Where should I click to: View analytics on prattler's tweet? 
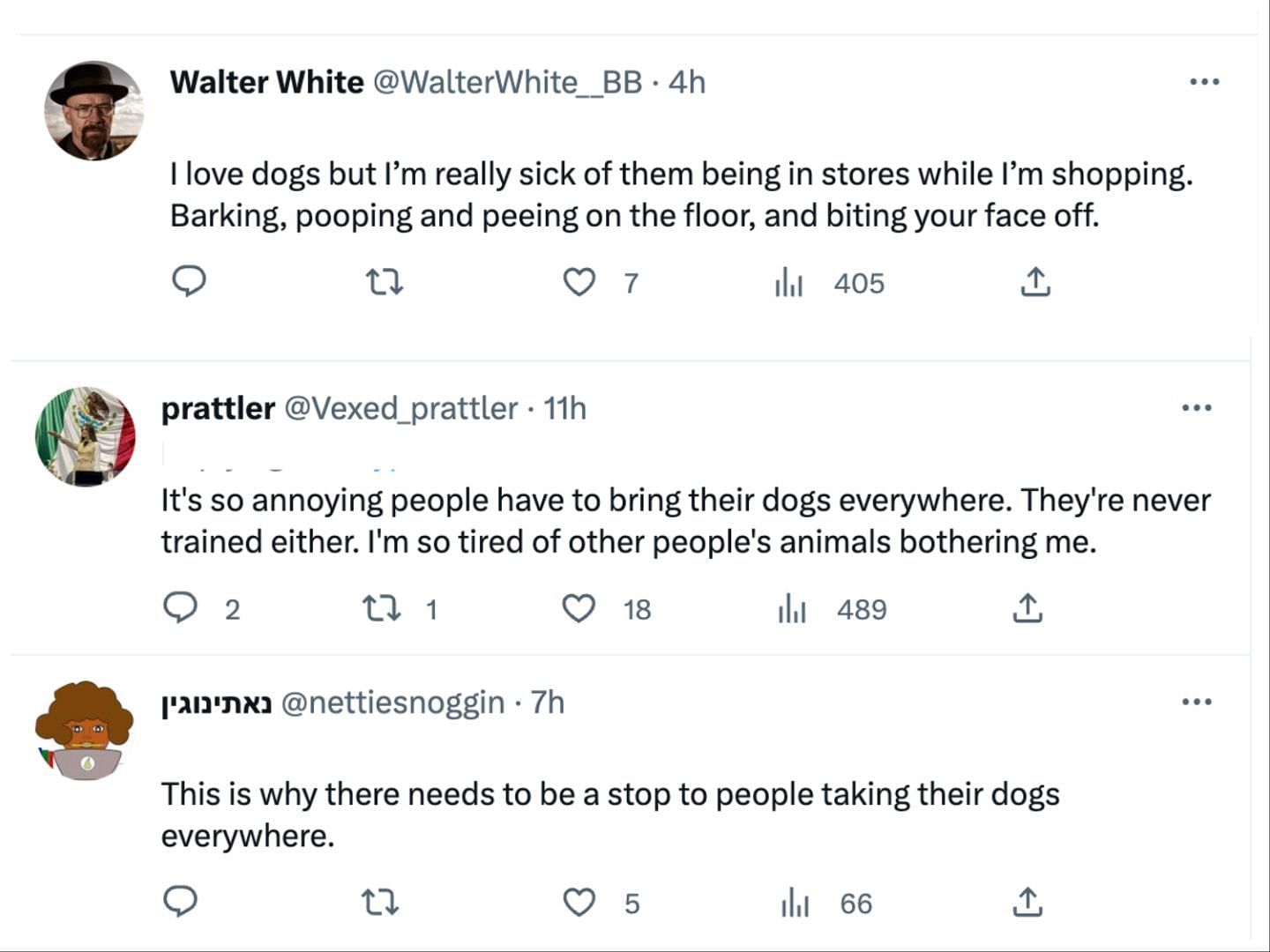click(792, 608)
